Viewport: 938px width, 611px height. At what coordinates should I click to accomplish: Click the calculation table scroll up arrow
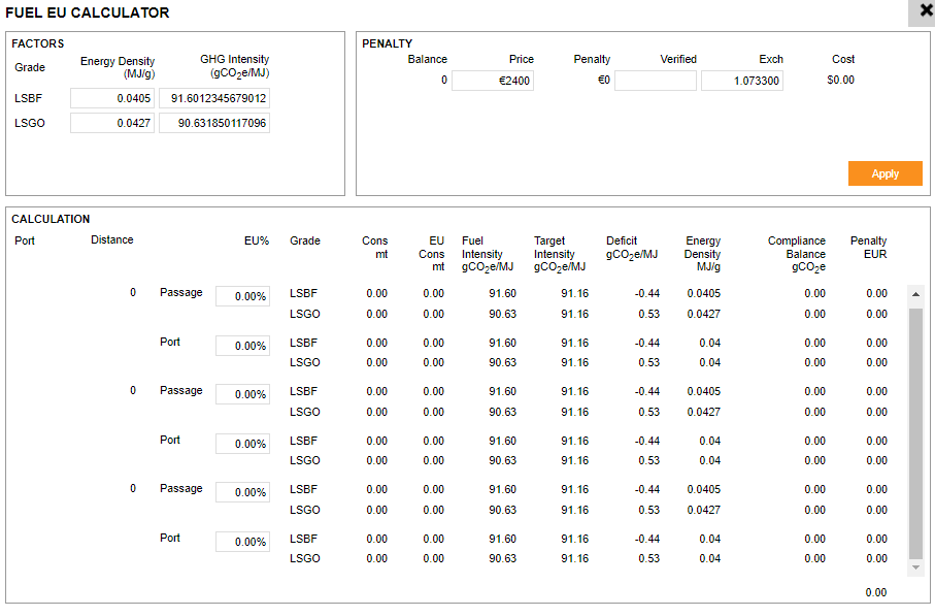pos(915,294)
